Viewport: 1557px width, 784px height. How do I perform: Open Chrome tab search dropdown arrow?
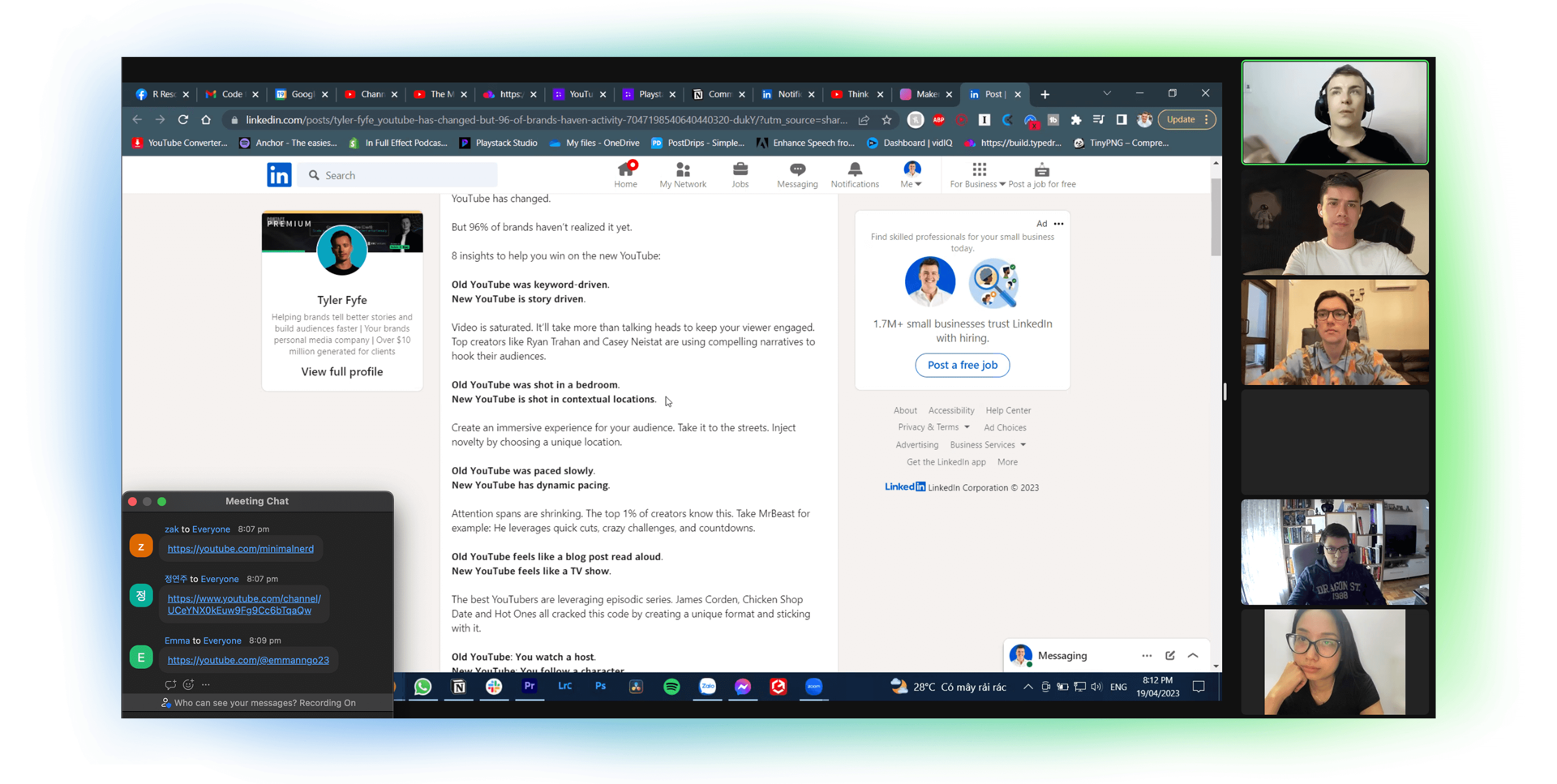(x=1107, y=94)
